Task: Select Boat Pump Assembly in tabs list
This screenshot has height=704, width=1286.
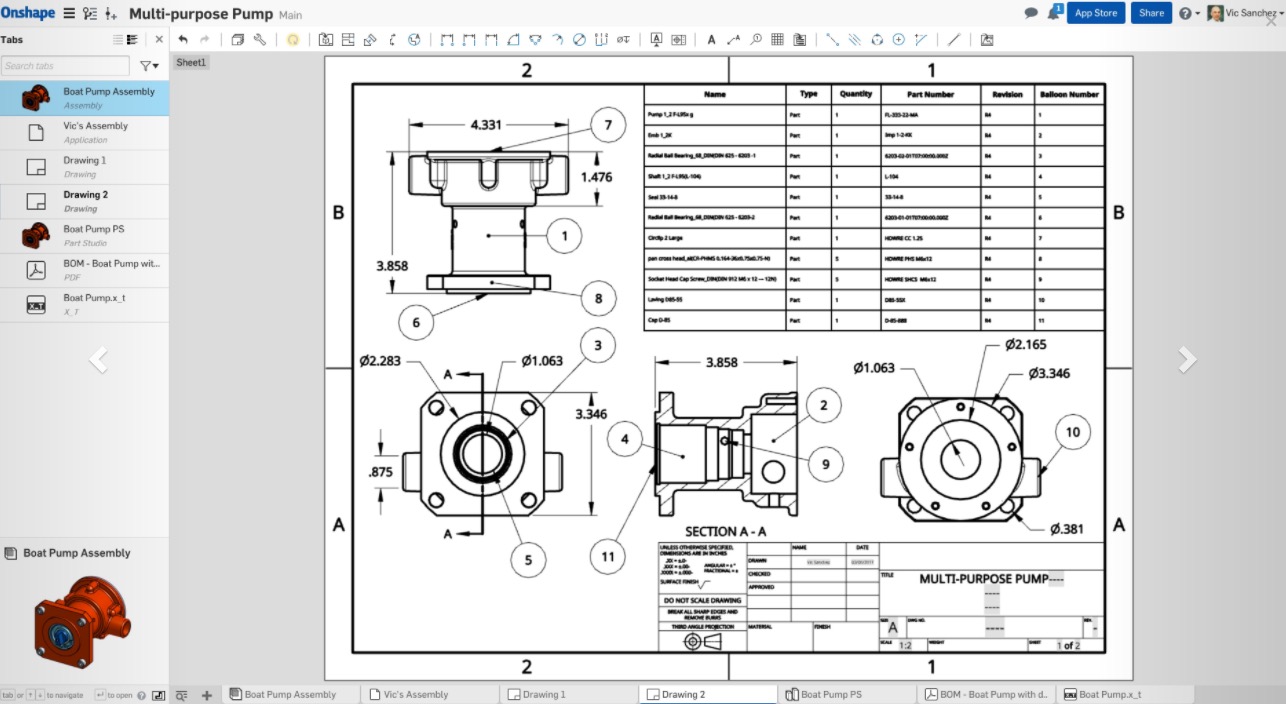Action: coord(84,98)
